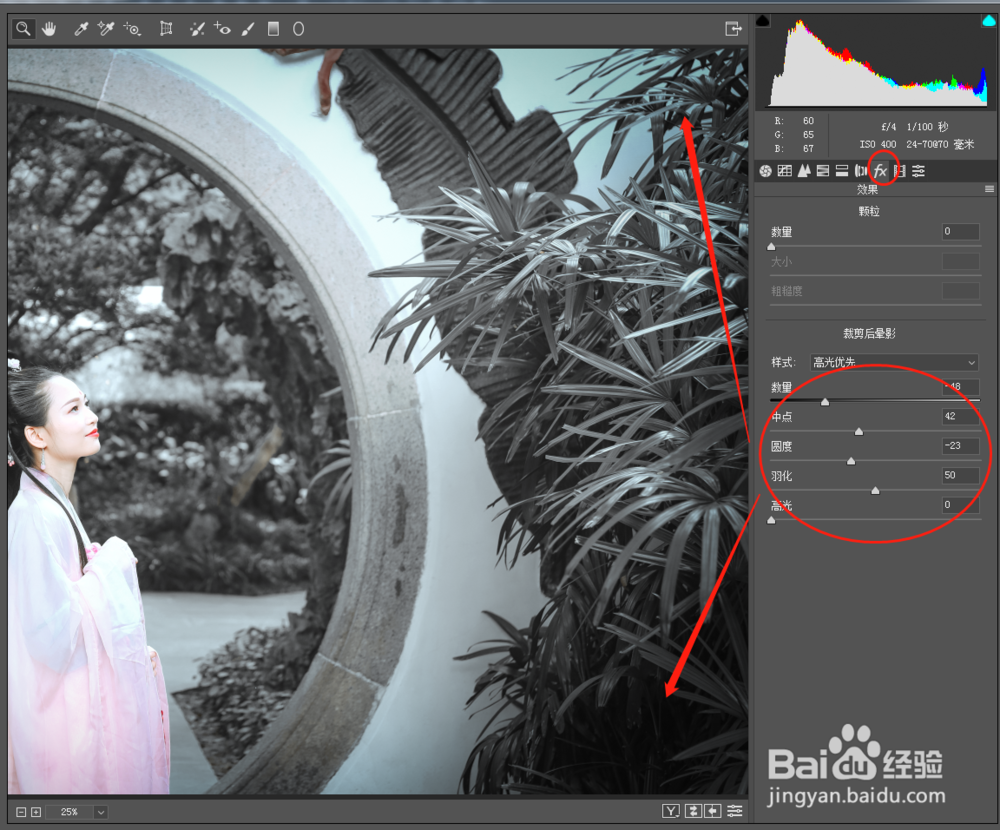Cycle before/after view Y button
The height and width of the screenshot is (830, 1000).
coord(670,811)
